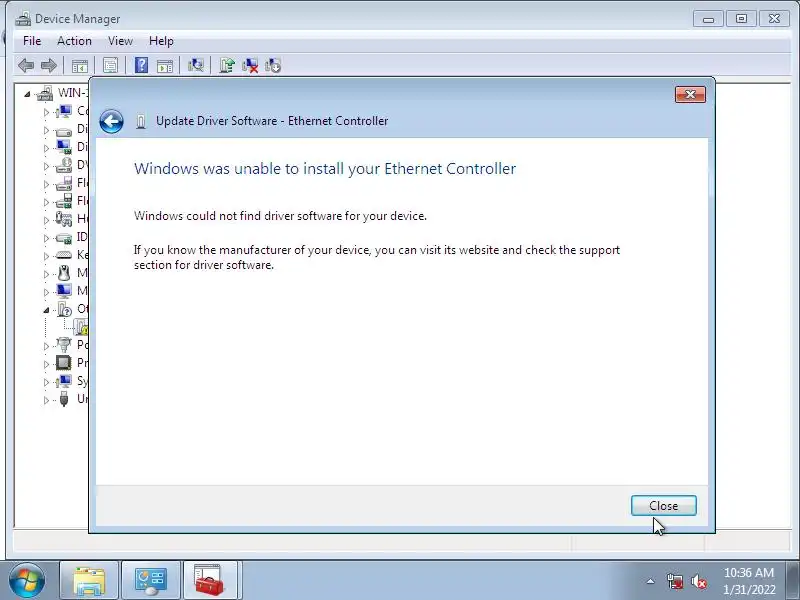Click the muted volume tray icon

699,581
